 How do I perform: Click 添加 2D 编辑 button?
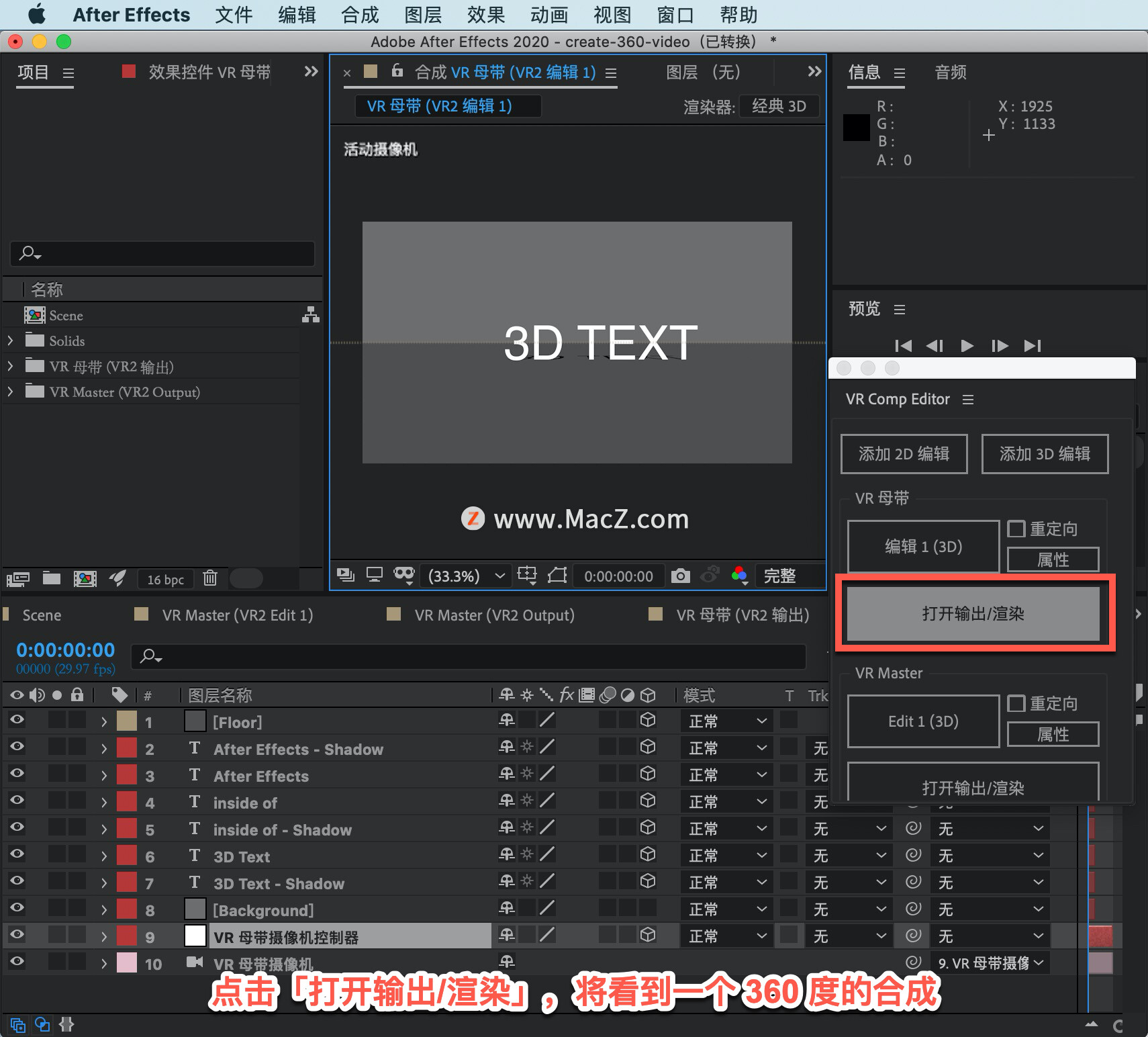904,454
